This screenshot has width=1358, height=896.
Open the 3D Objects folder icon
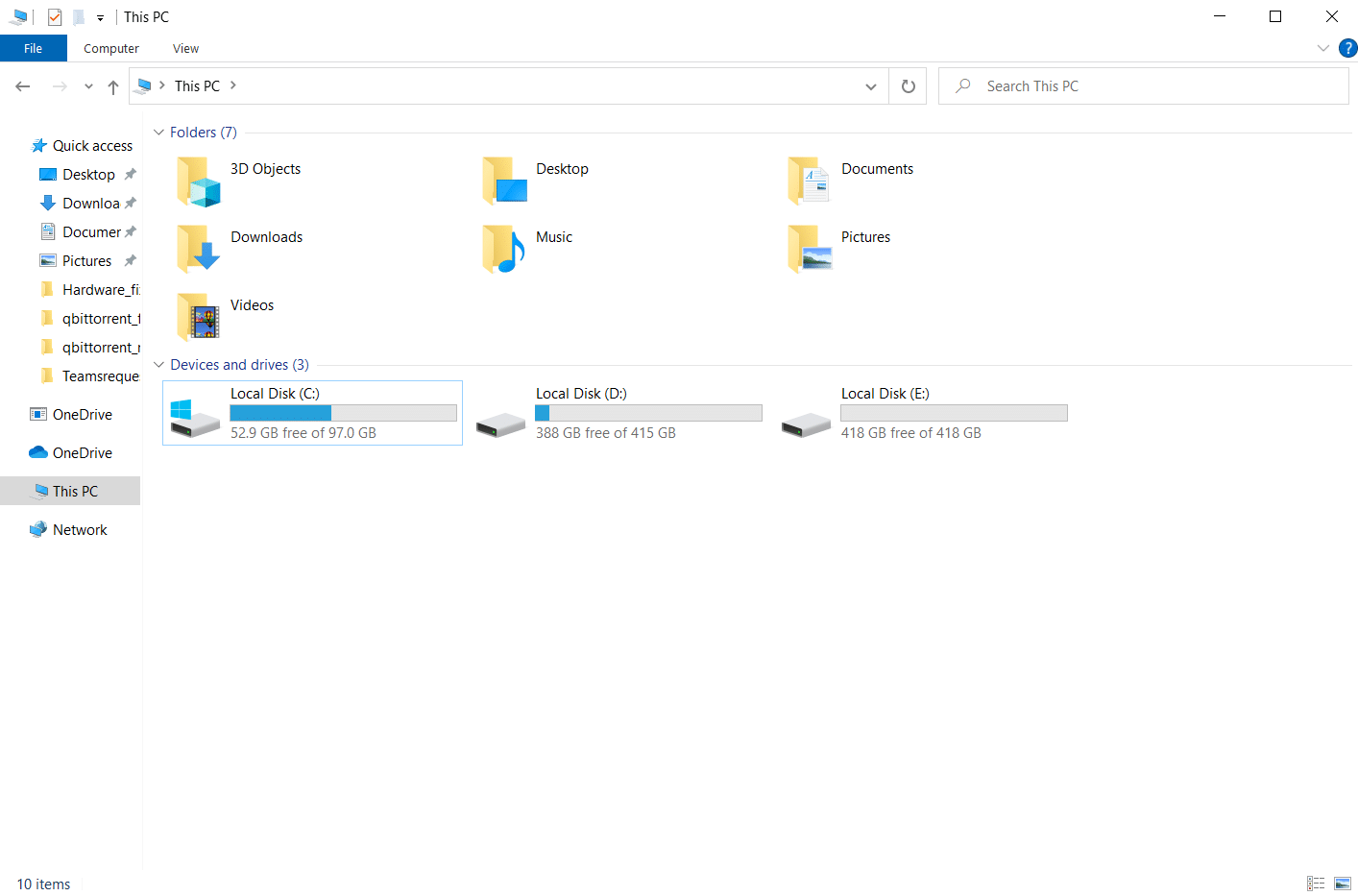(198, 182)
